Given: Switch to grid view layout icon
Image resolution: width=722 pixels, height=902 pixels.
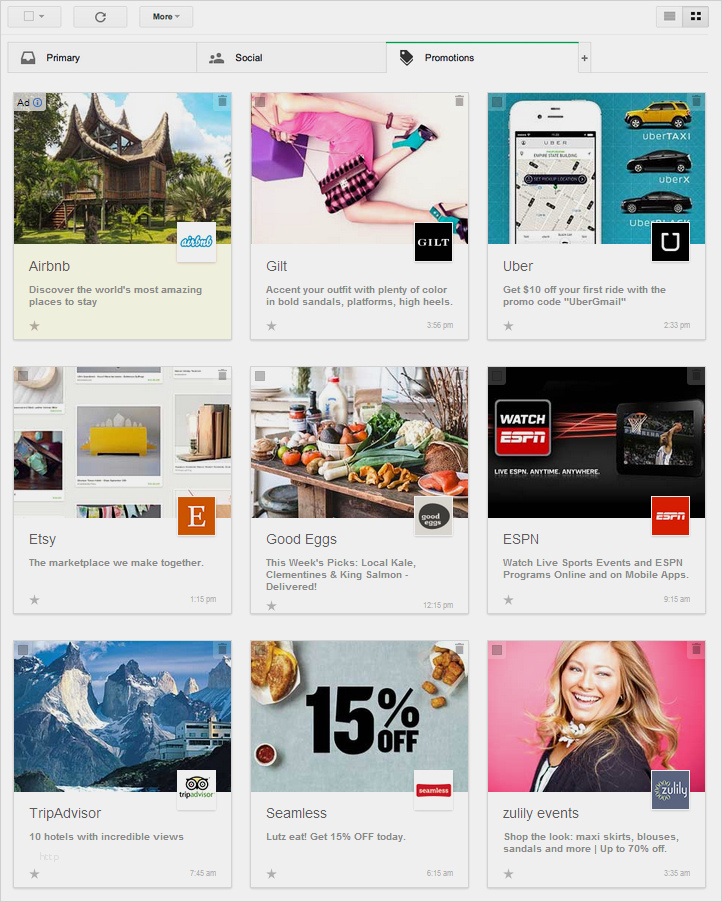Looking at the screenshot, I should [696, 16].
